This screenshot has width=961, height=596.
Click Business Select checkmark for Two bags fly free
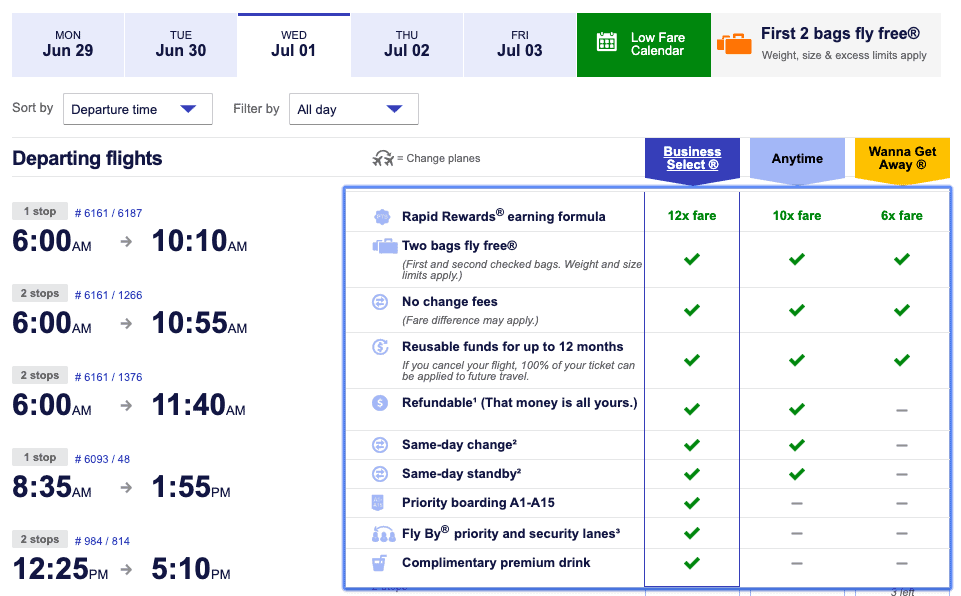point(692,259)
